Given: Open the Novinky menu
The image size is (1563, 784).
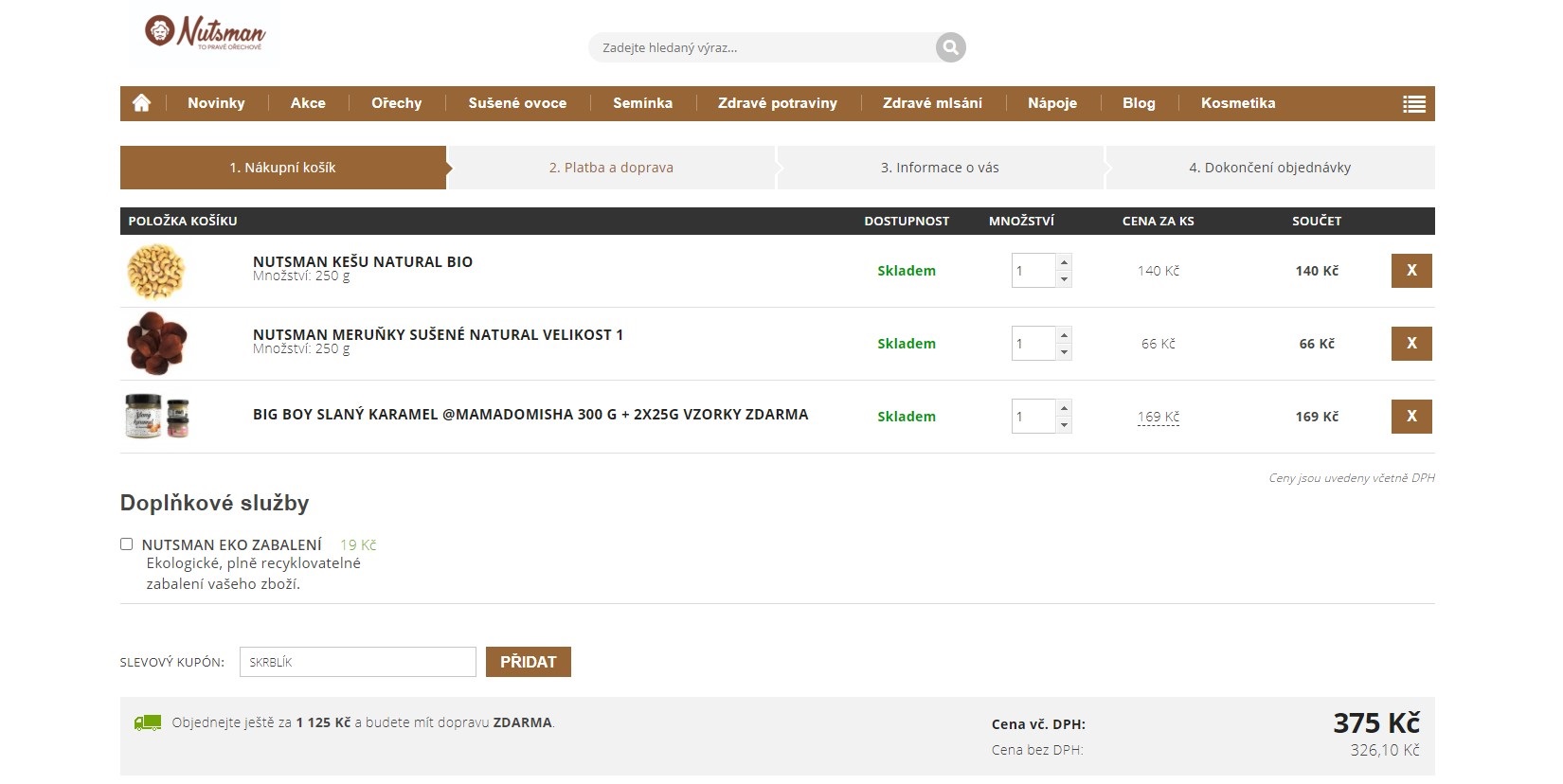Looking at the screenshot, I should click(216, 103).
